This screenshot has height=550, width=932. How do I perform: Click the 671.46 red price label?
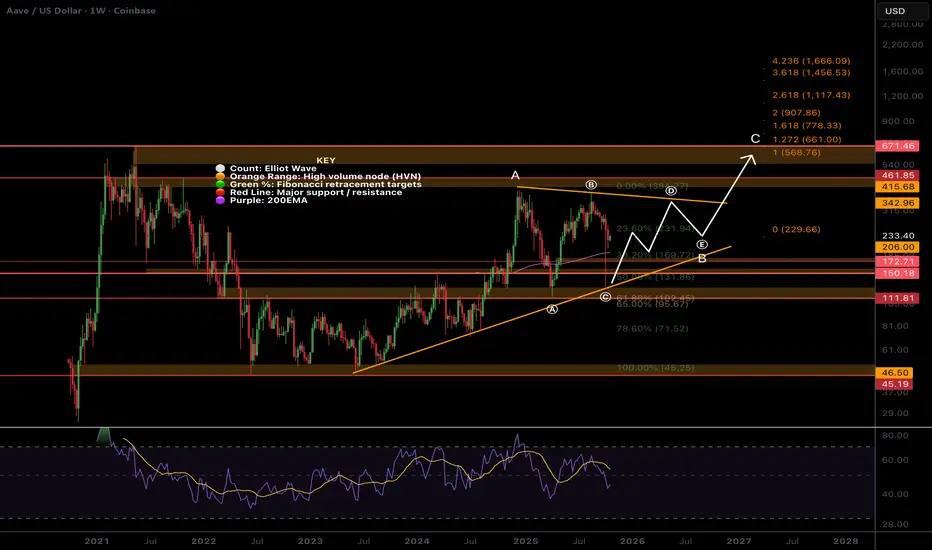point(897,146)
